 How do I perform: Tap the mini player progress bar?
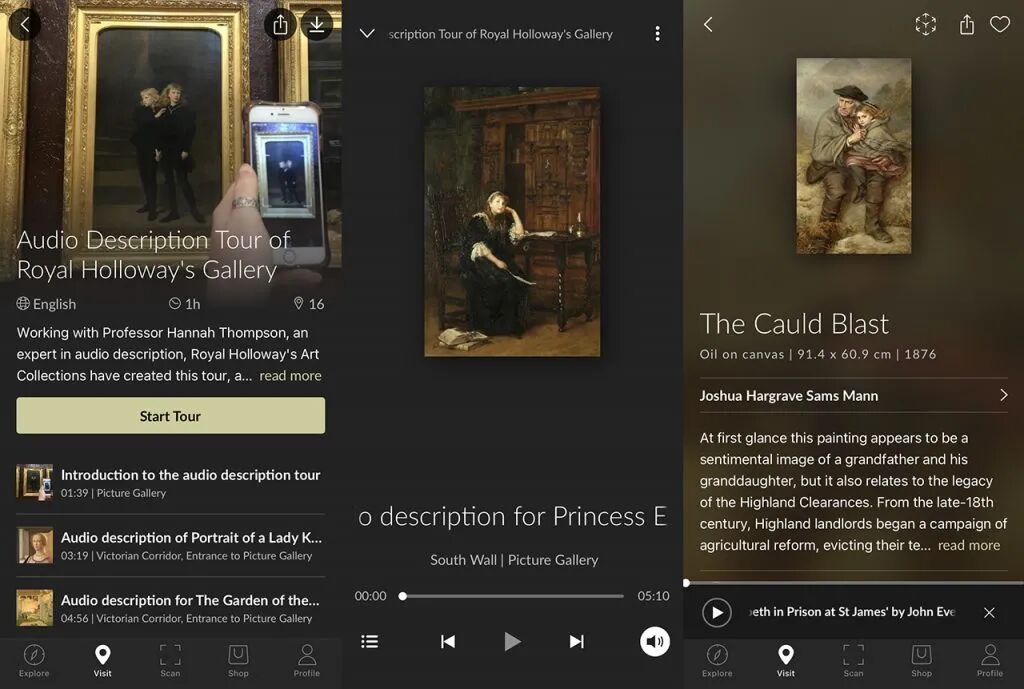854,583
